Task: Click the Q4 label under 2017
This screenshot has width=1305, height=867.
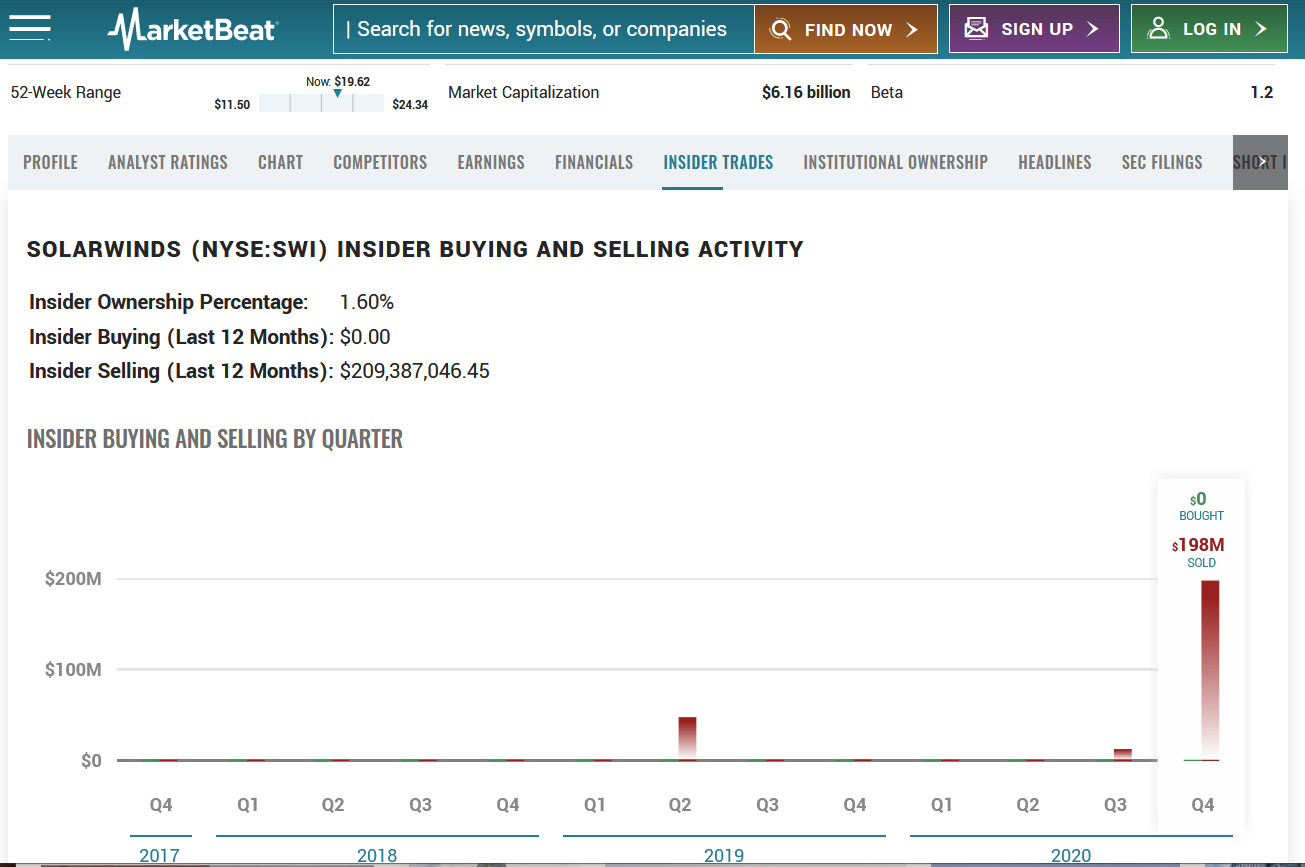Action: tap(161, 805)
